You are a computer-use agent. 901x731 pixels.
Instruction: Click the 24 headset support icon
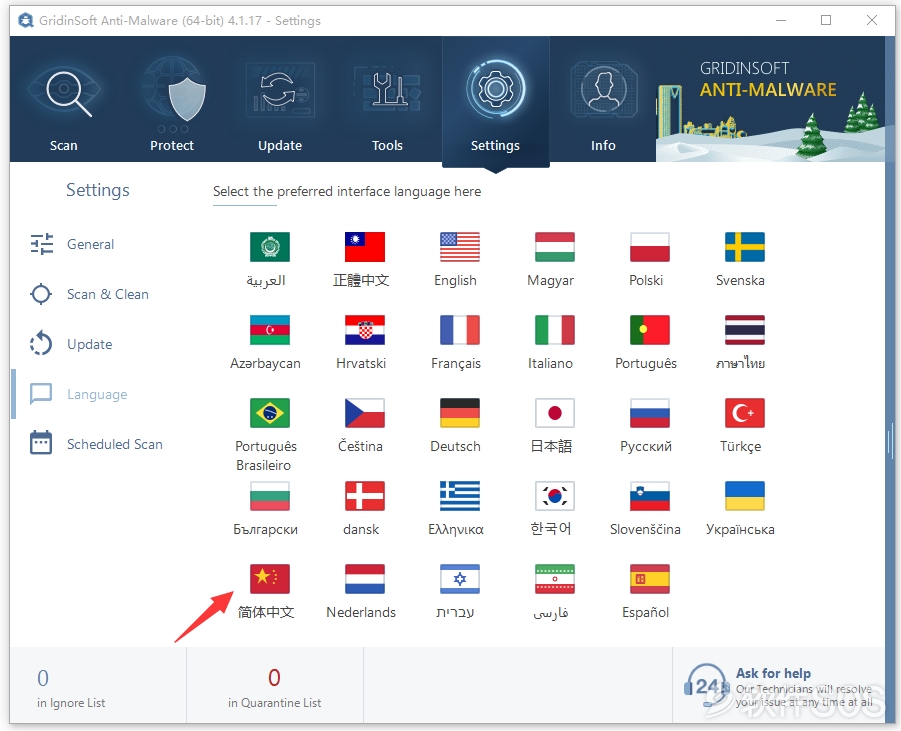[x=707, y=685]
